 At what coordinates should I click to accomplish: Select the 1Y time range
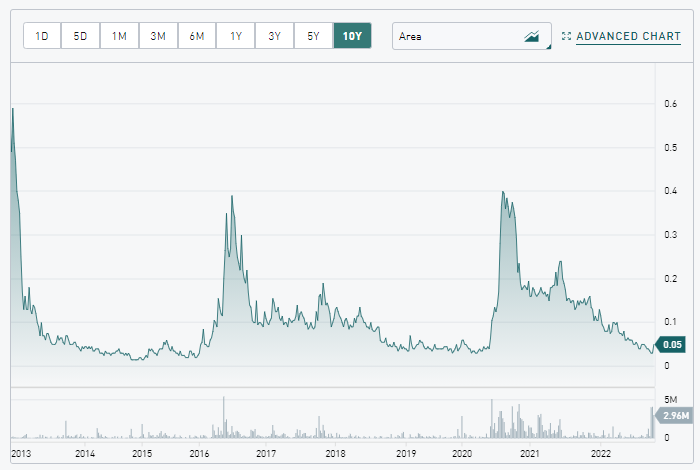click(x=236, y=36)
